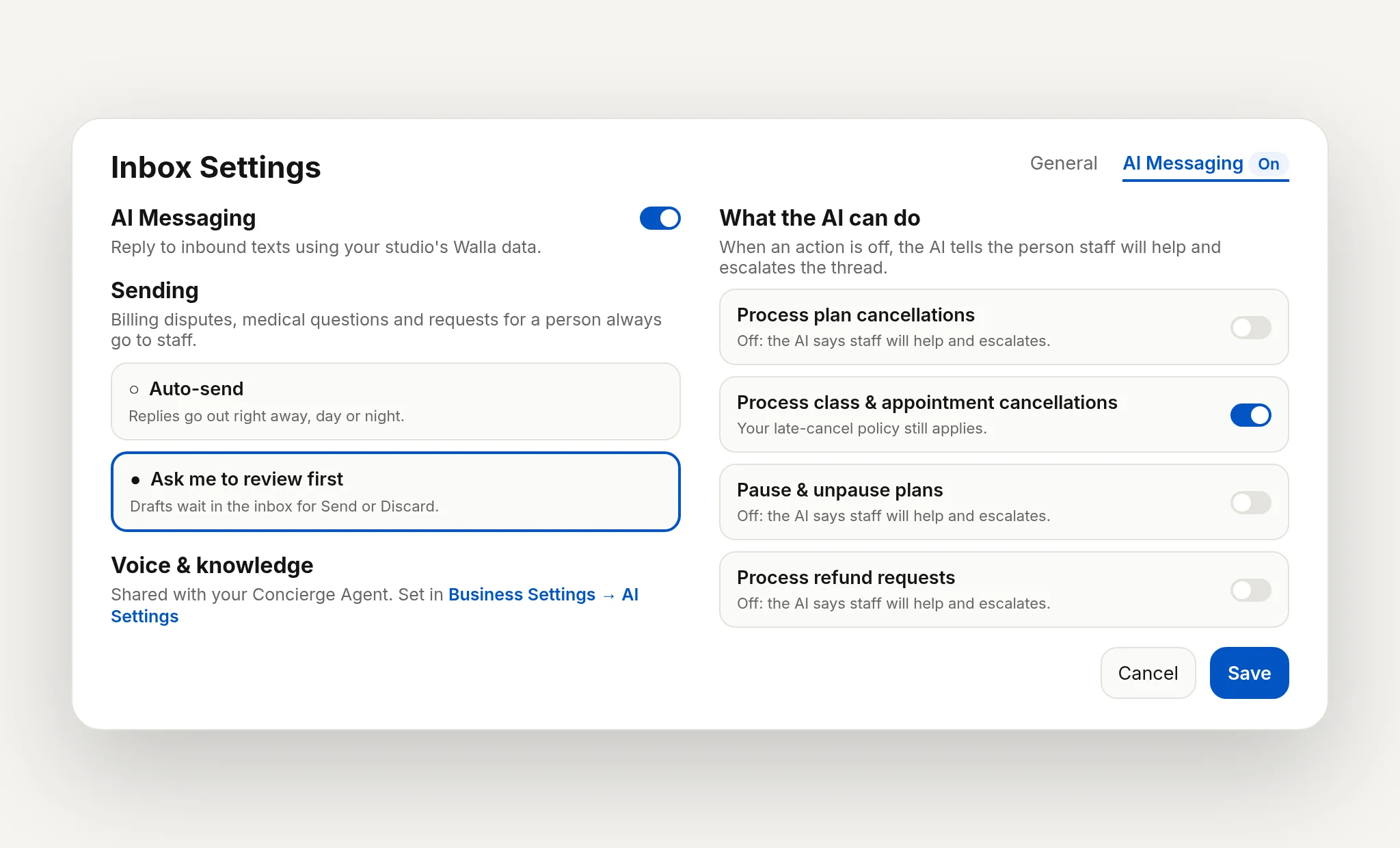Image resolution: width=1400 pixels, height=848 pixels.
Task: Click the Pause & unpause plans label
Action: point(839,490)
